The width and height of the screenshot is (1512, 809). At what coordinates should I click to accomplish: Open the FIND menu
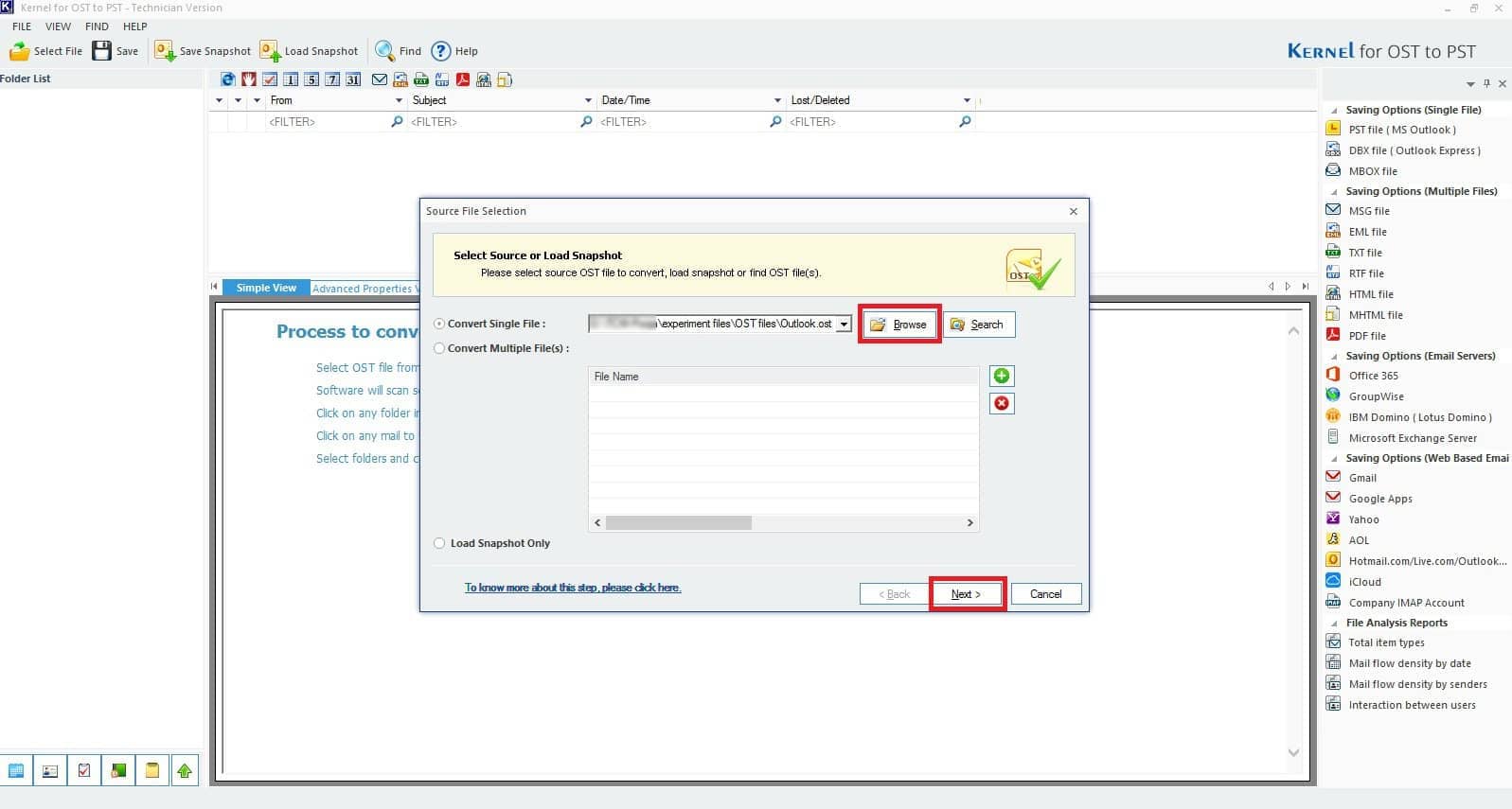97,26
